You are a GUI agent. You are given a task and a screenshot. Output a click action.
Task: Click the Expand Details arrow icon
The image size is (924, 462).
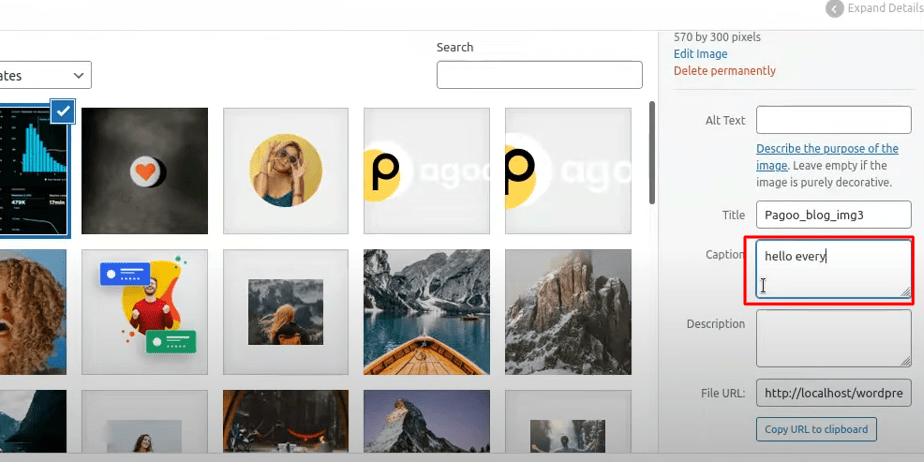point(834,9)
